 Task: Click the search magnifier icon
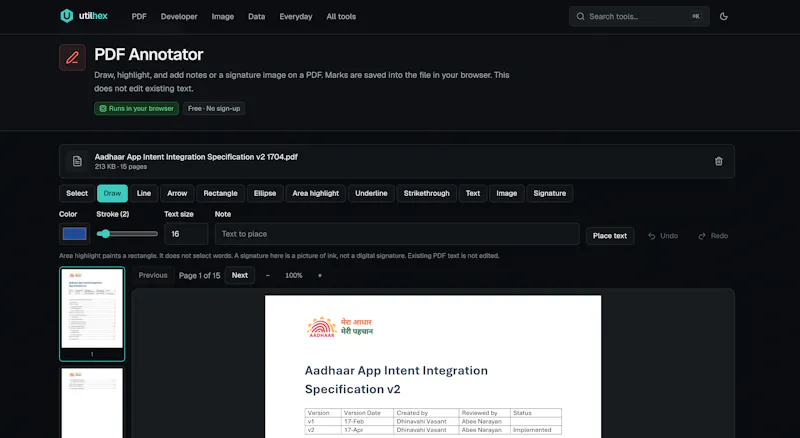point(580,16)
